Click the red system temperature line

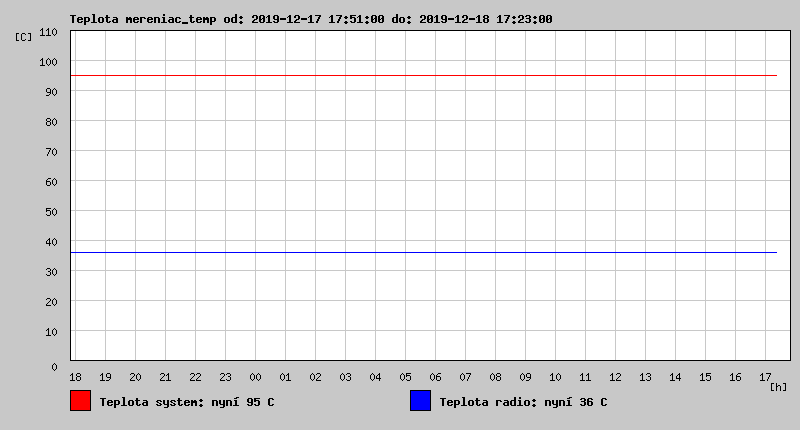tap(423, 75)
